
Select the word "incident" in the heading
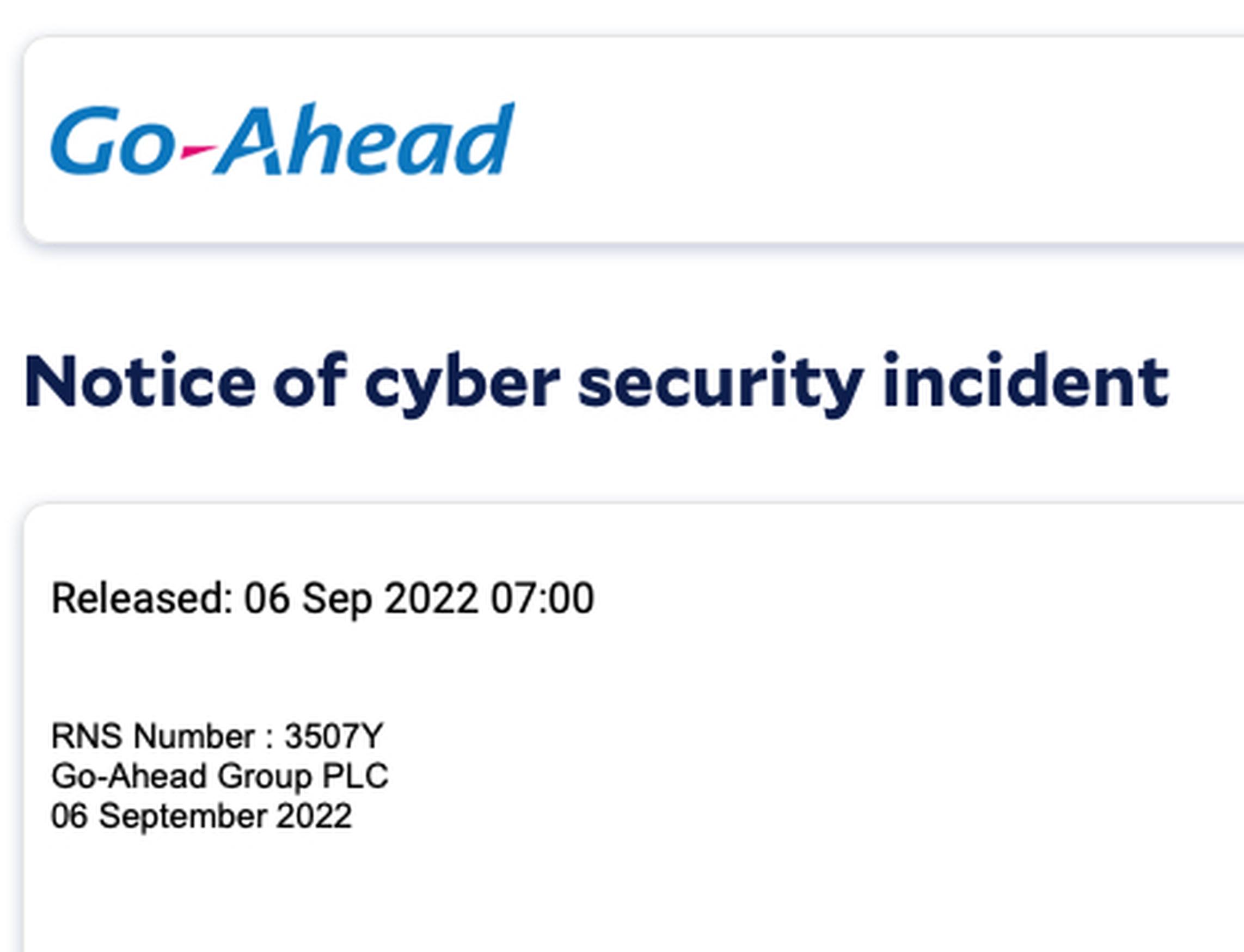click(x=1026, y=379)
